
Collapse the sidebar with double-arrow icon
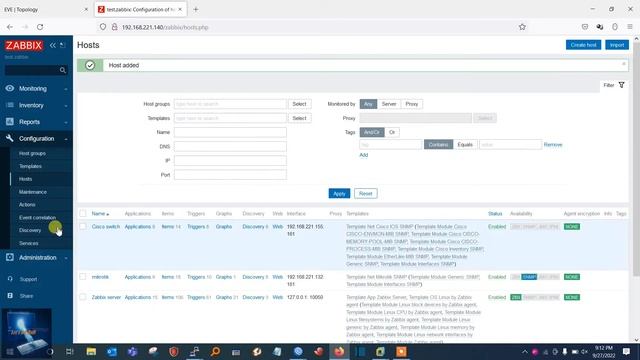(x=53, y=45)
